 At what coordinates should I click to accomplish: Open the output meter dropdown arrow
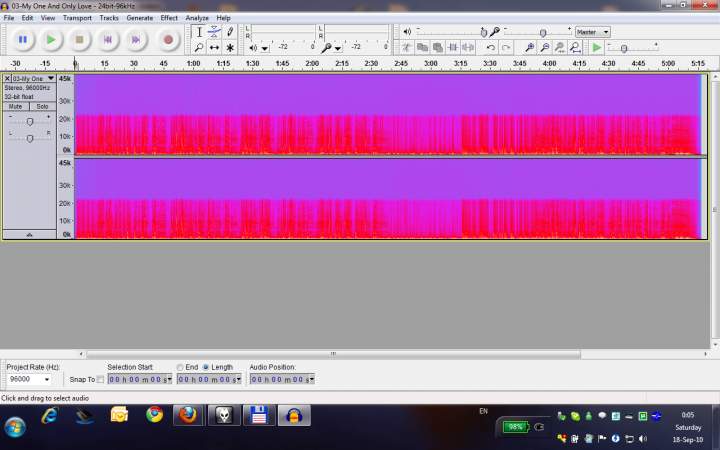[265, 48]
